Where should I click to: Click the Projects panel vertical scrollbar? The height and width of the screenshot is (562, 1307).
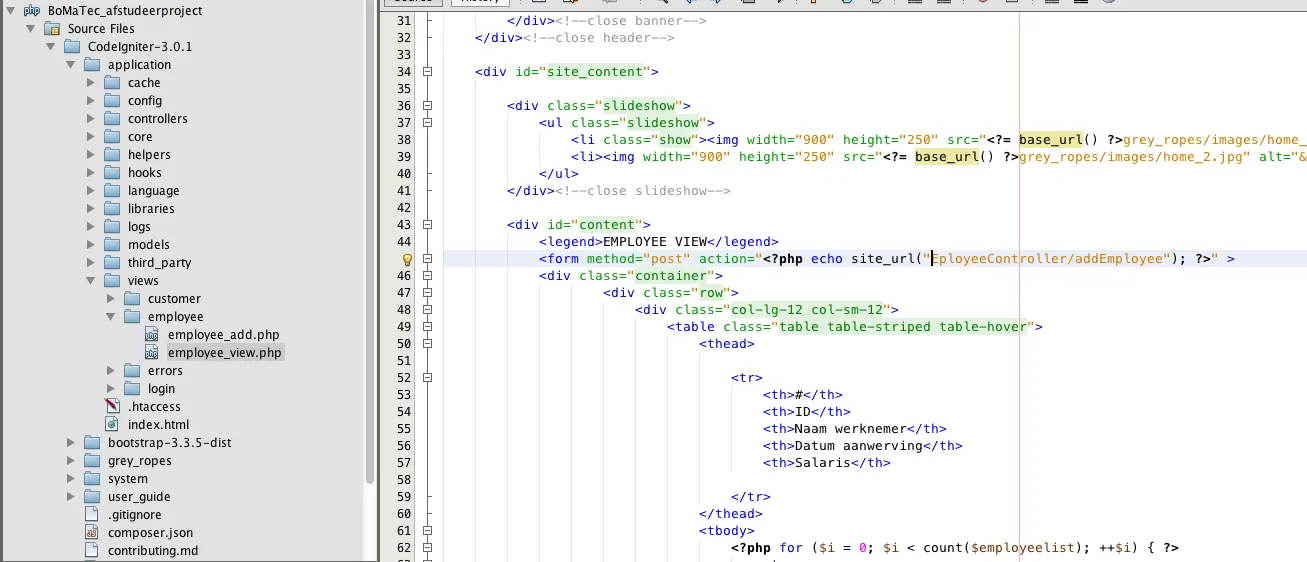tap(371, 240)
